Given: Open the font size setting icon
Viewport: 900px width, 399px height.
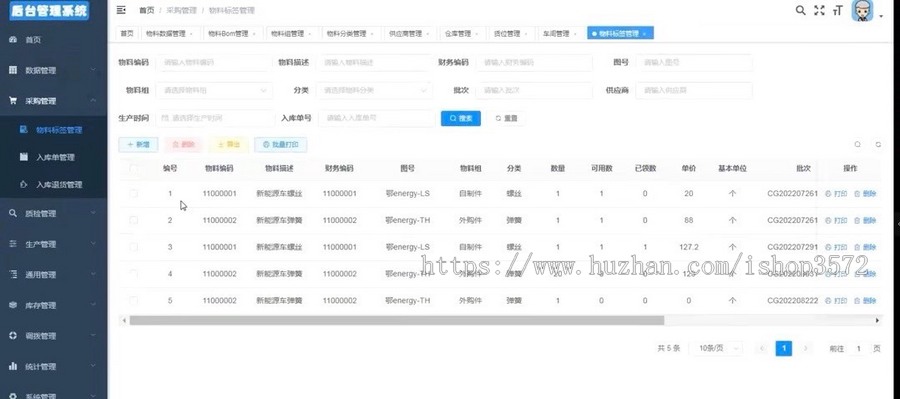Looking at the screenshot, I should [837, 10].
